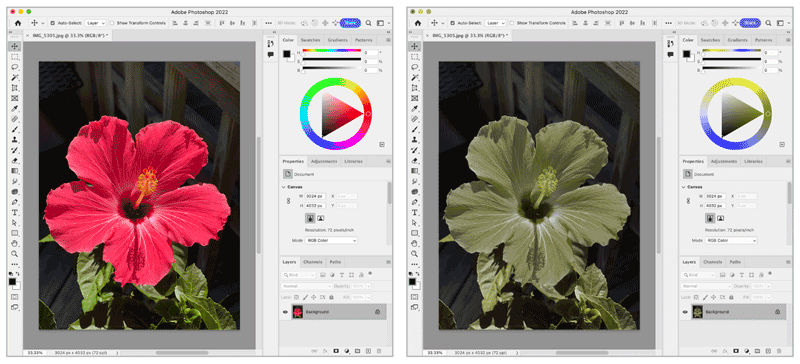
Task: Select the Type tool in olive-flower window
Action: (x=415, y=212)
